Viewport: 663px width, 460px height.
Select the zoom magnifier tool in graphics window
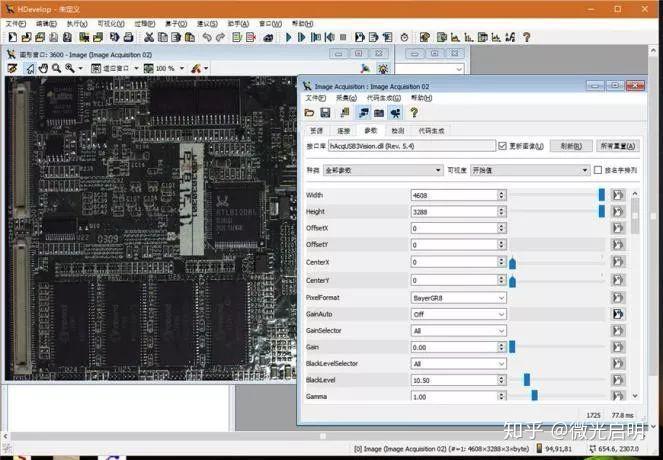point(56,68)
